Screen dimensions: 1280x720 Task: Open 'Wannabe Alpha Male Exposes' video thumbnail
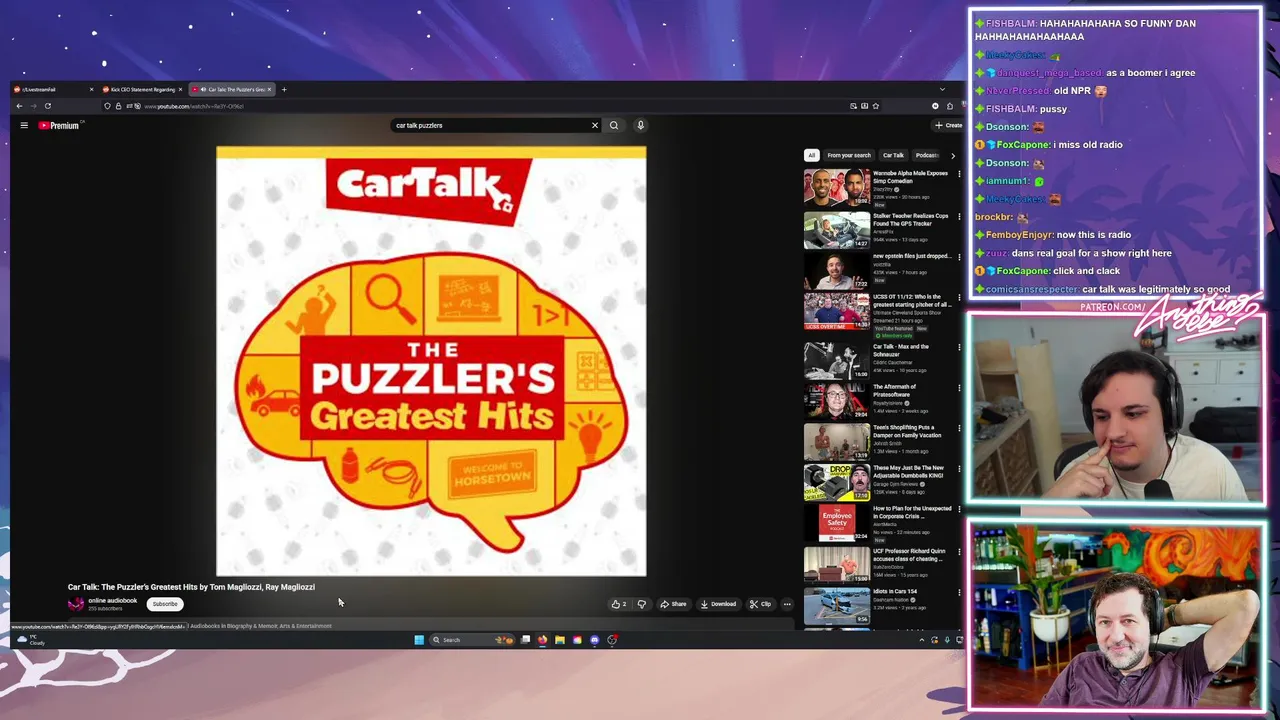(837, 188)
